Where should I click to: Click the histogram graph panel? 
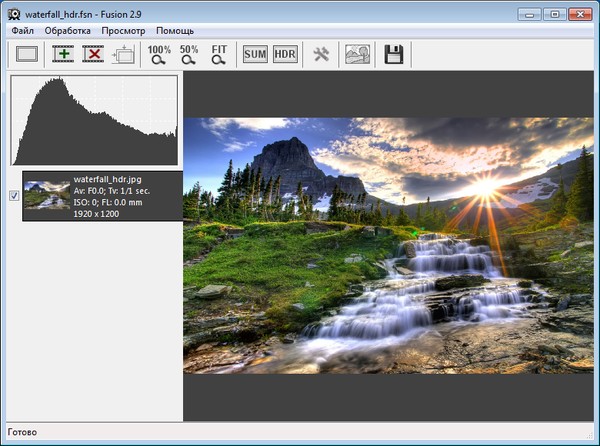tap(94, 120)
